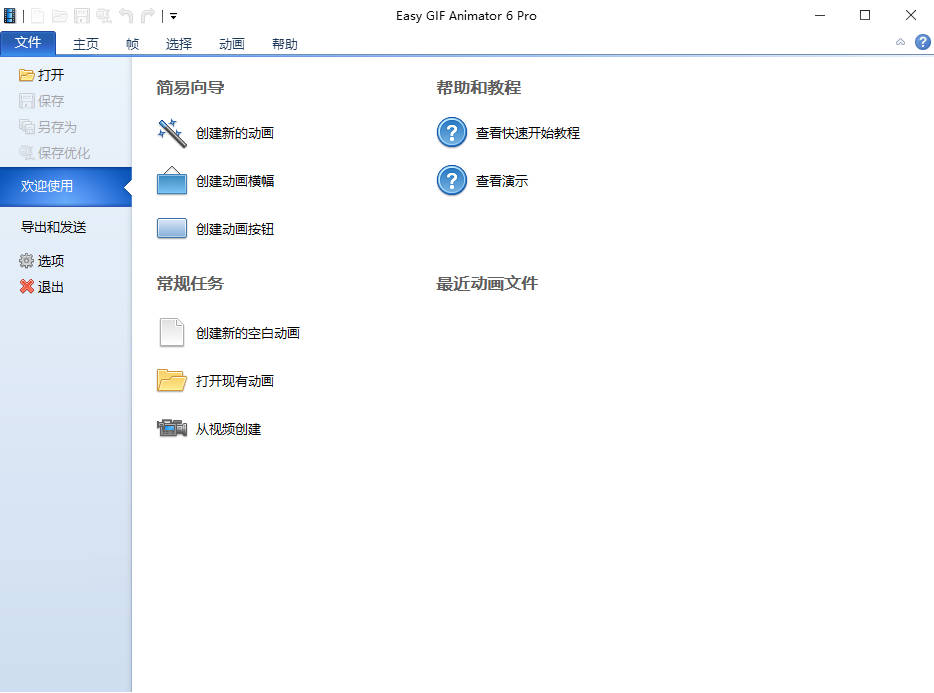Click the 常规任务 heading
The width and height of the screenshot is (934, 693).
(x=190, y=284)
